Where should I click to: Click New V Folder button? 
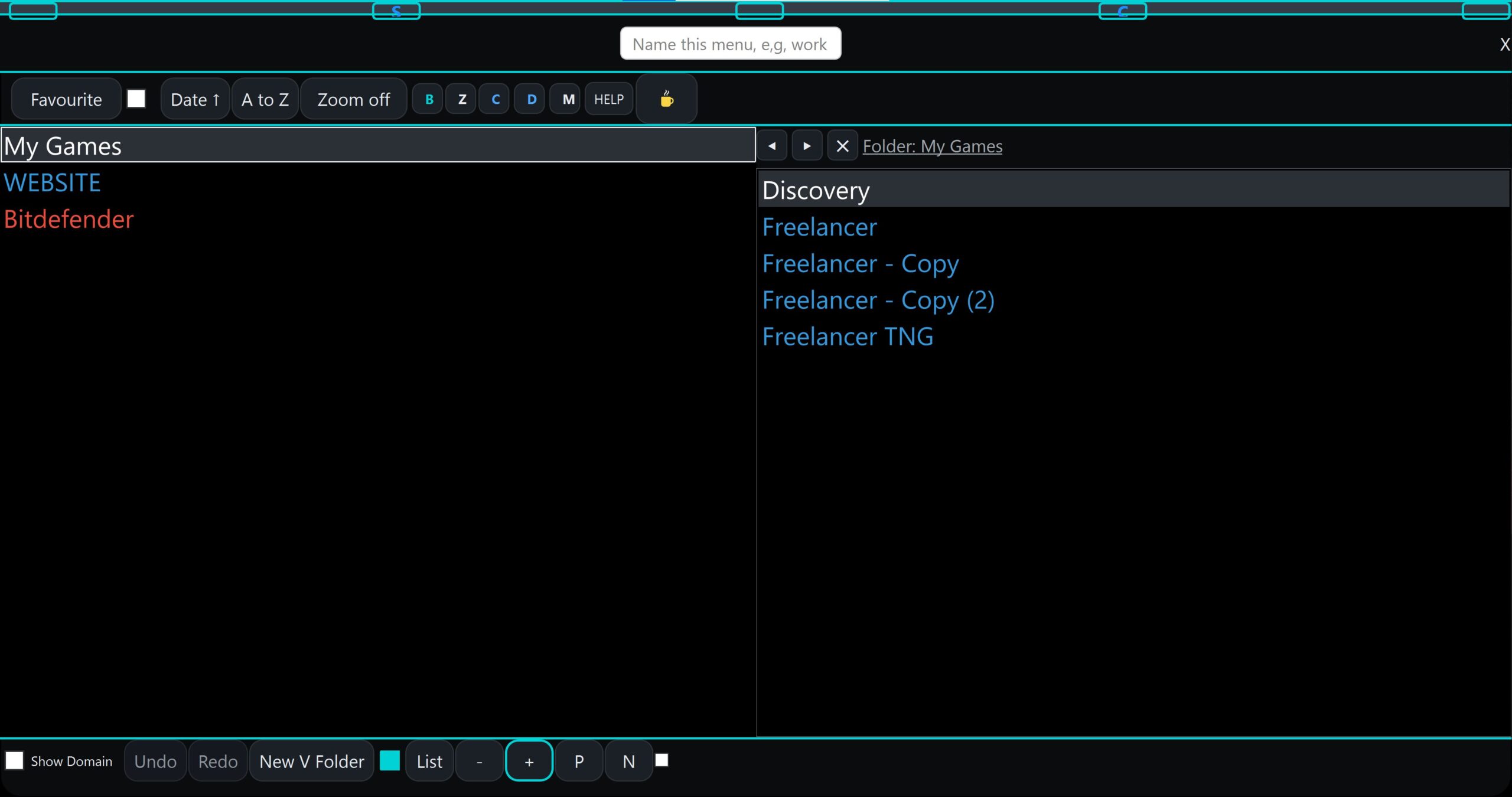pyautogui.click(x=311, y=762)
